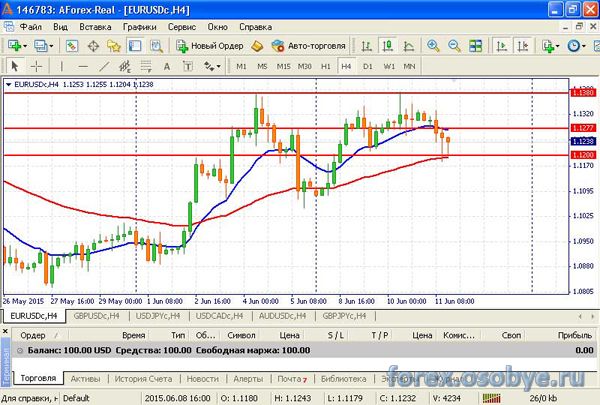Click the connection status bars icon
Image resolution: width=600 pixels, height=405 pixels.
[x=492, y=398]
